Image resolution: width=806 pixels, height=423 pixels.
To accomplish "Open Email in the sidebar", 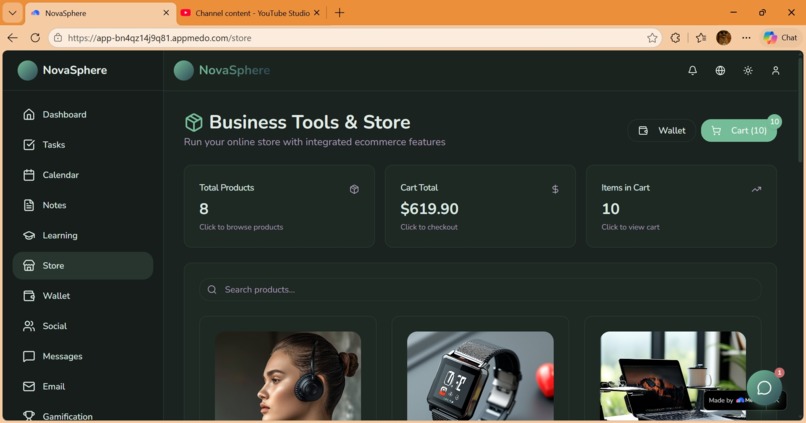I will click(83, 387).
